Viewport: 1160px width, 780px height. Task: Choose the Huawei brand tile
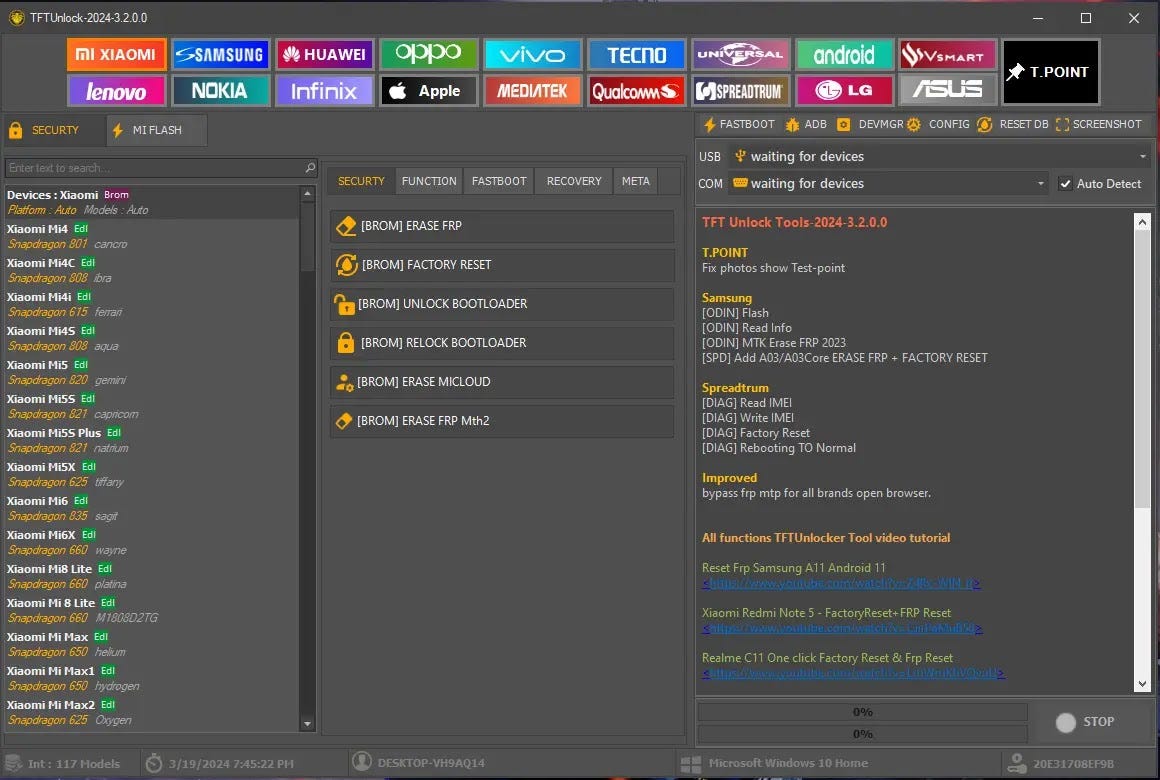click(324, 55)
